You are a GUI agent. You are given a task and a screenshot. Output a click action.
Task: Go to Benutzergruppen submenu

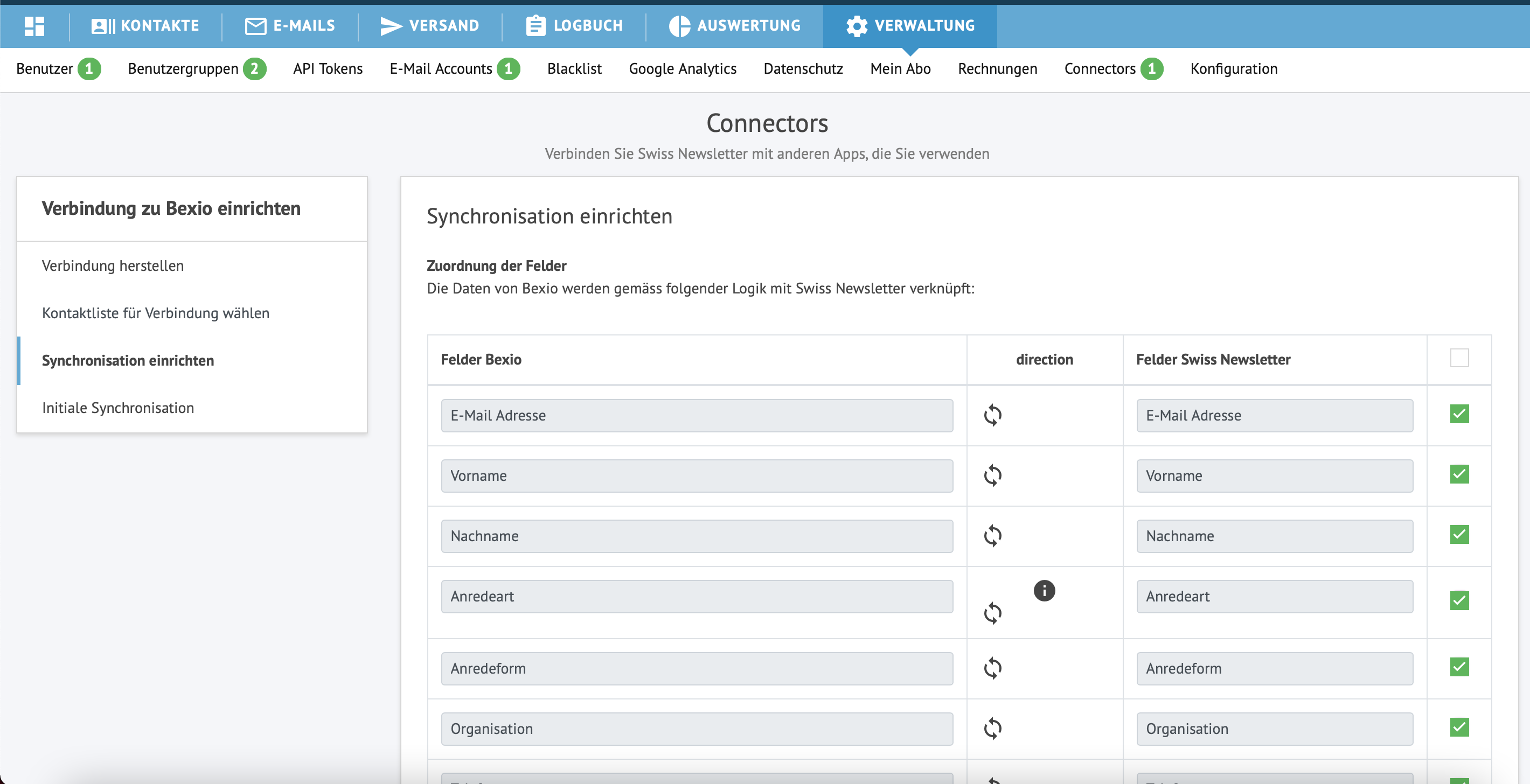pyautogui.click(x=183, y=69)
